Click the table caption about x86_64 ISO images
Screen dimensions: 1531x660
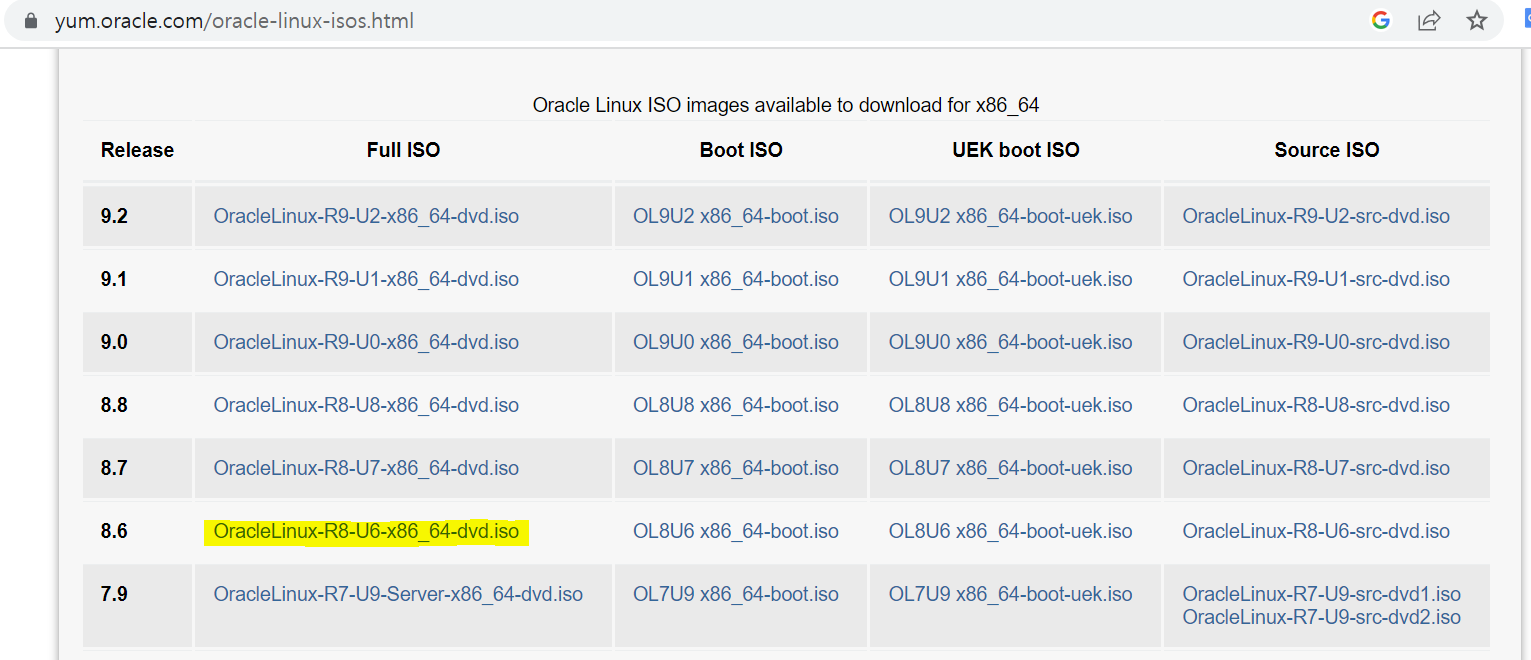pyautogui.click(x=786, y=105)
